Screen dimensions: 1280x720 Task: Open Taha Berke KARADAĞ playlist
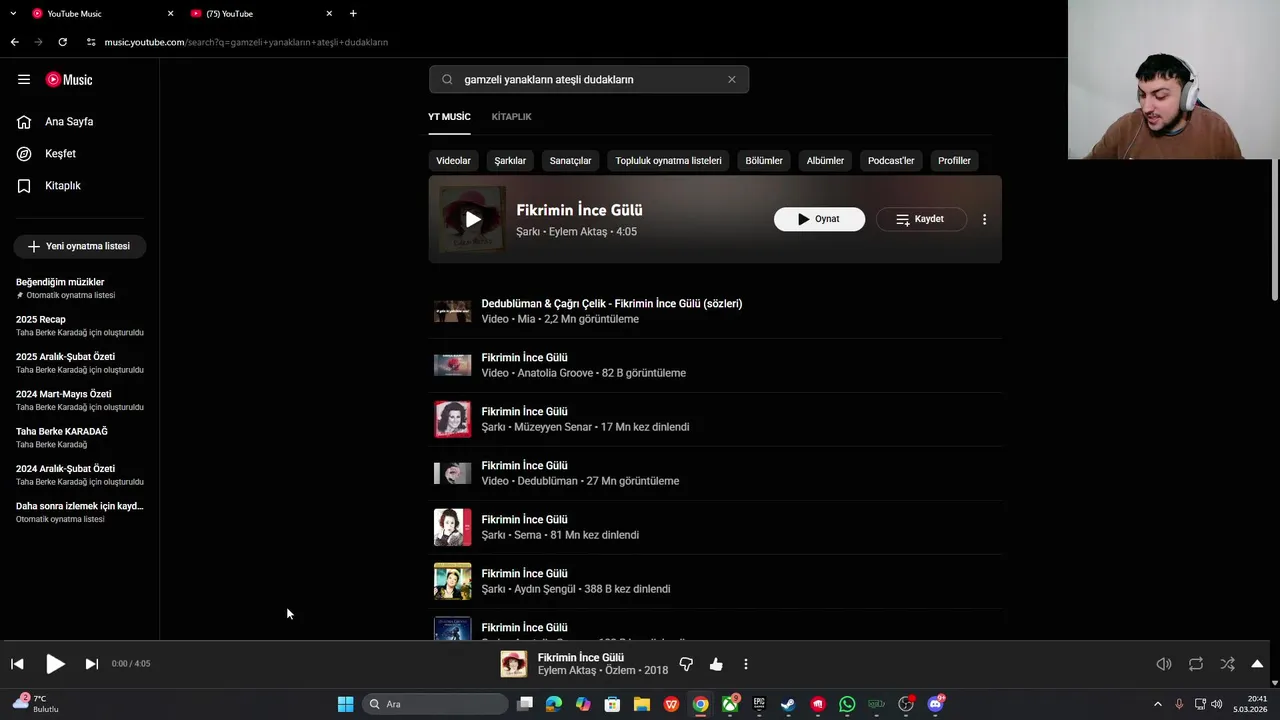click(x=80, y=437)
